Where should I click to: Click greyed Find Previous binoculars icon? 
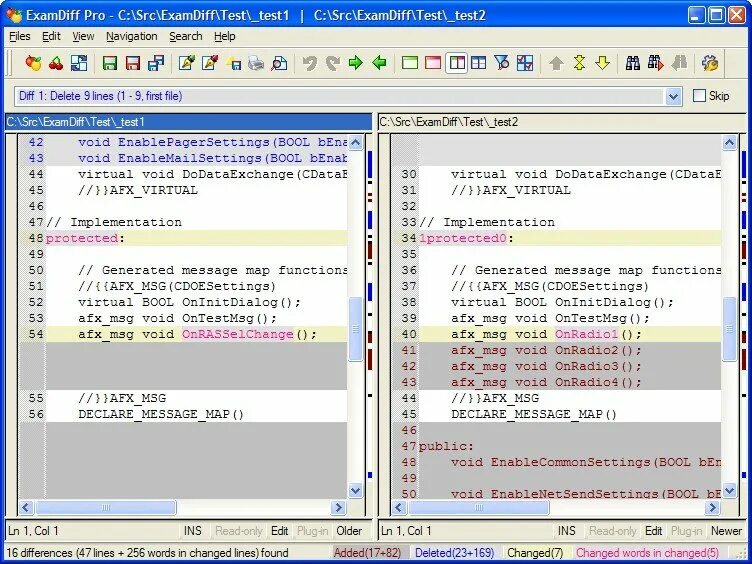coord(679,63)
